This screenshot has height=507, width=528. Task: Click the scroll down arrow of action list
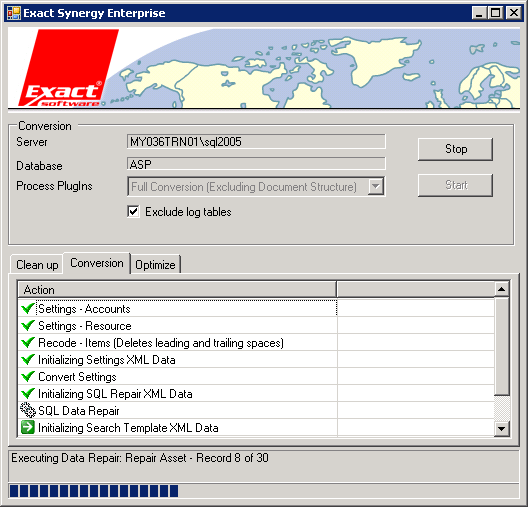[x=502, y=429]
